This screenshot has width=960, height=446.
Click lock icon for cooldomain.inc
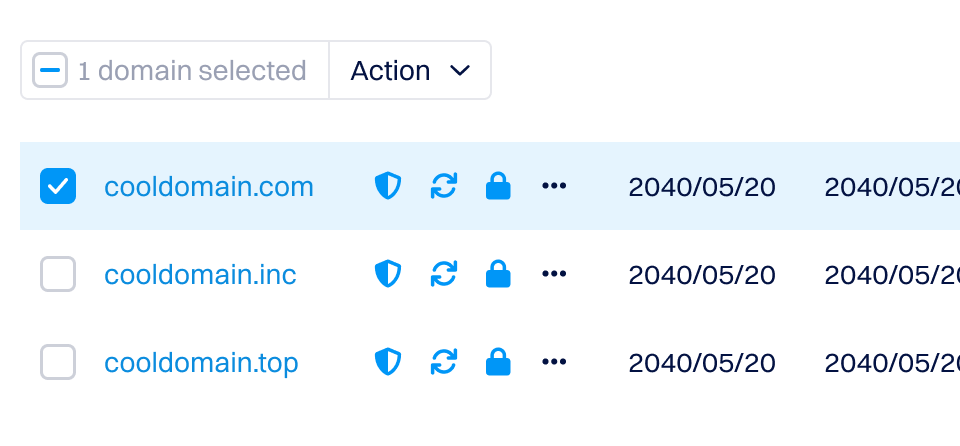pos(497,274)
